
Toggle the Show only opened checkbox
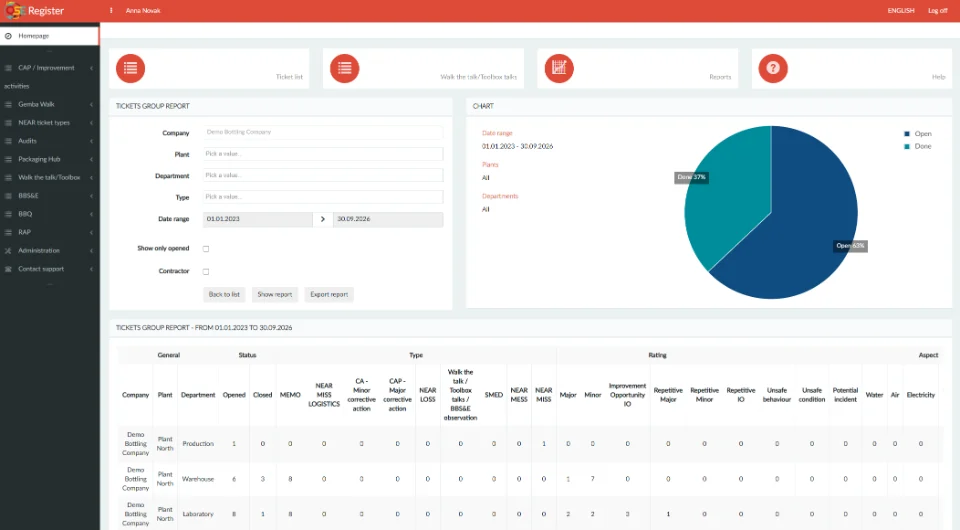click(x=206, y=248)
